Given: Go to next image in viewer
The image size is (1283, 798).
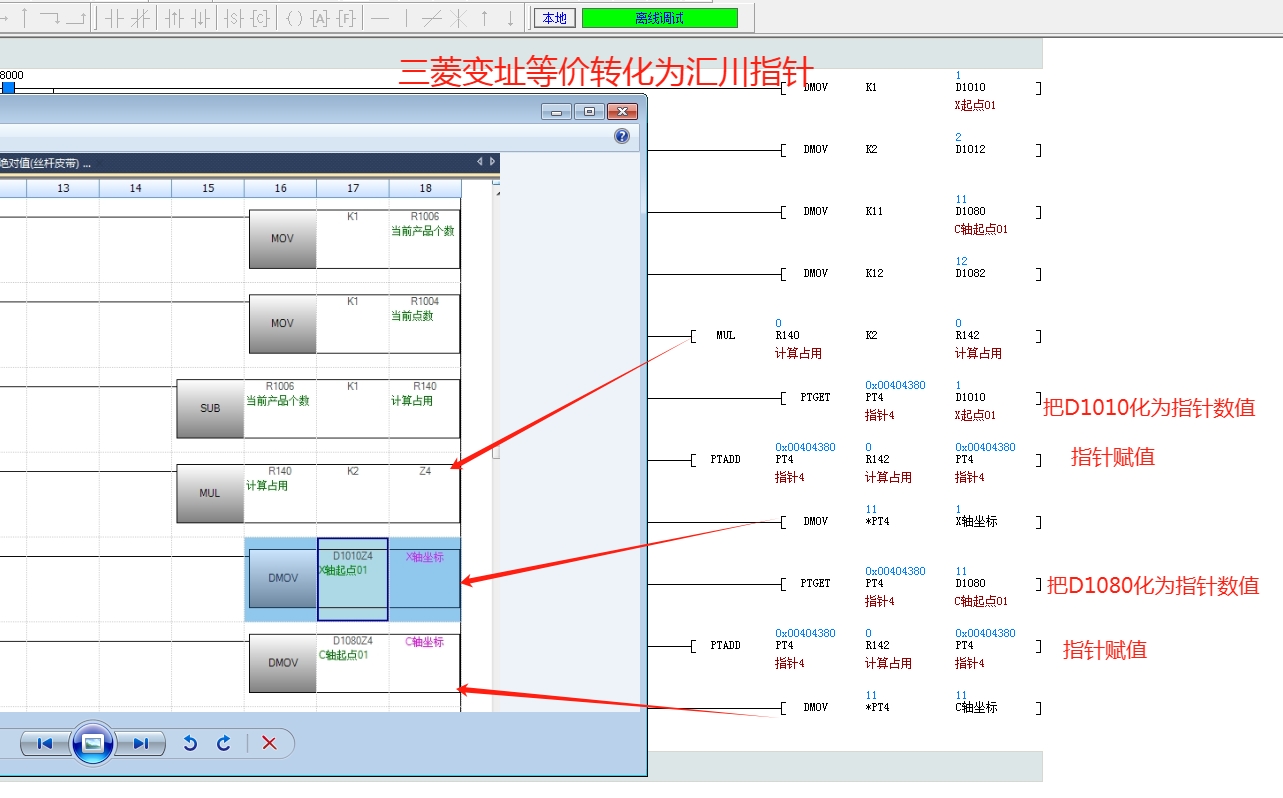Looking at the screenshot, I should pyautogui.click(x=140, y=743).
